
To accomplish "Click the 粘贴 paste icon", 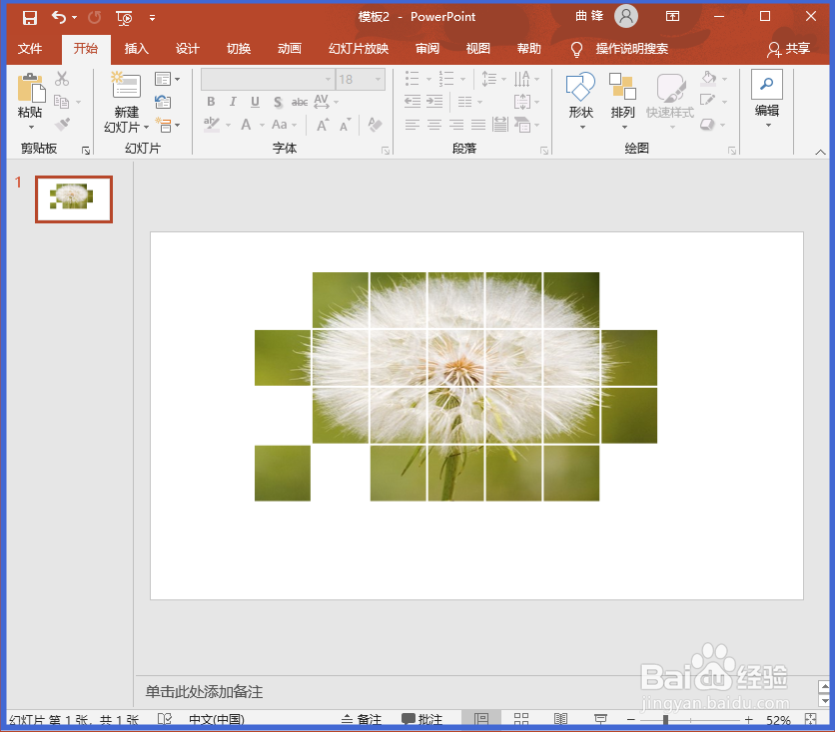I will click(x=31, y=88).
